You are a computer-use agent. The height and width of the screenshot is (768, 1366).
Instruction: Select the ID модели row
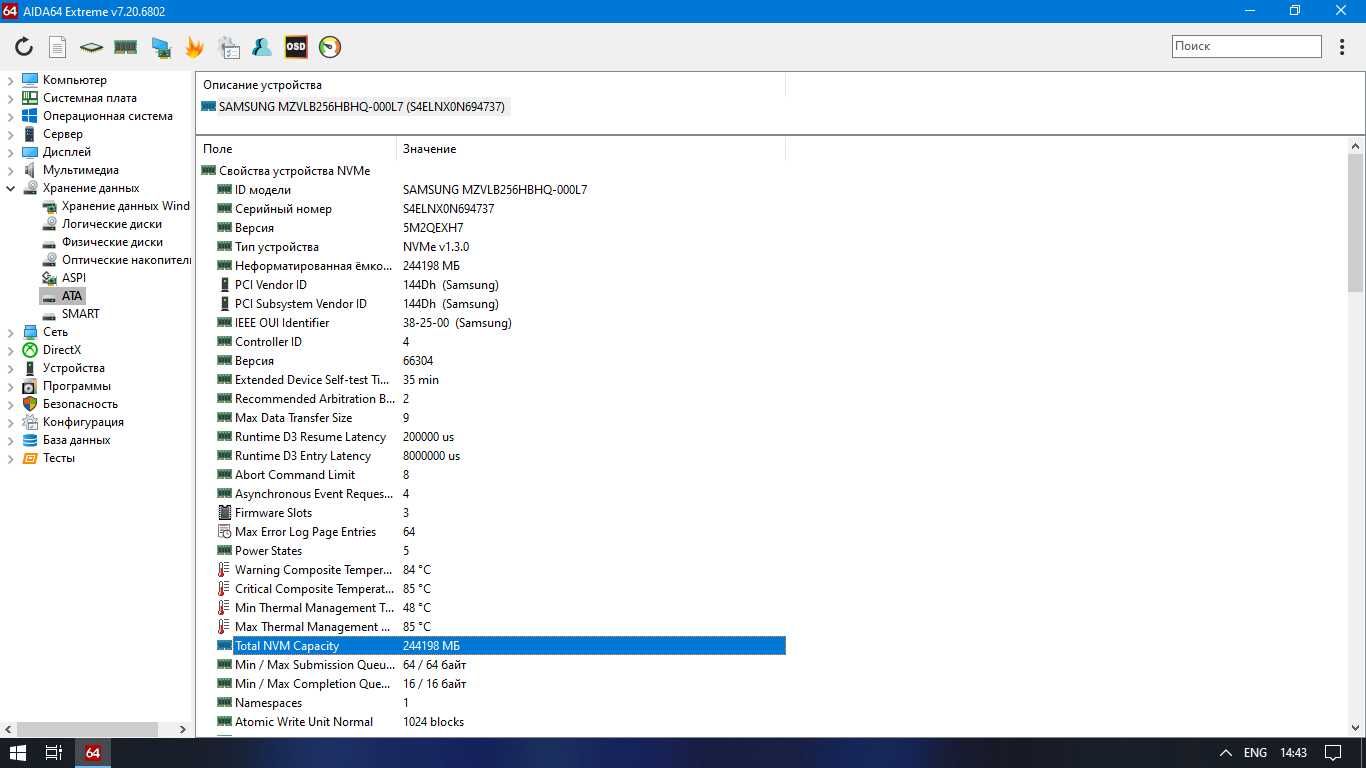coord(500,190)
